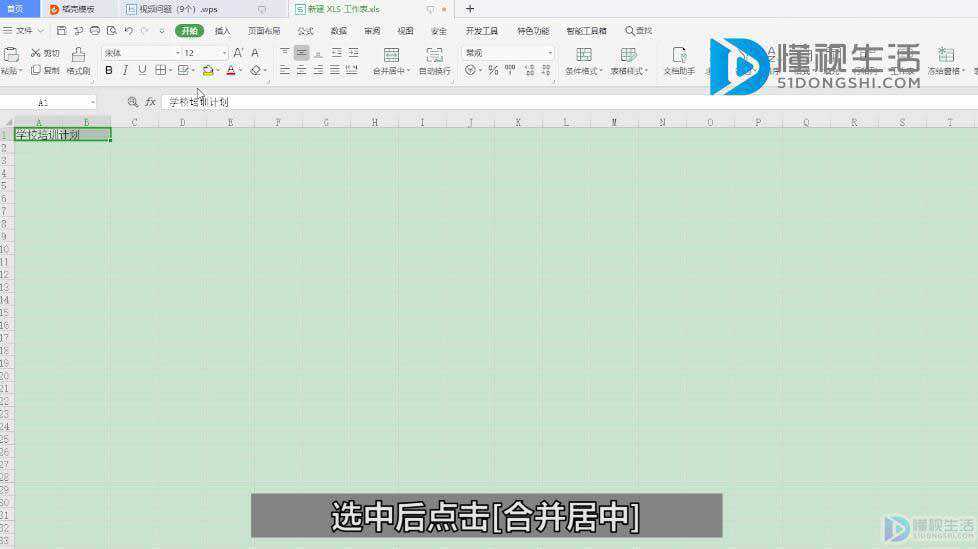Apply thousands separator format

coord(510,70)
